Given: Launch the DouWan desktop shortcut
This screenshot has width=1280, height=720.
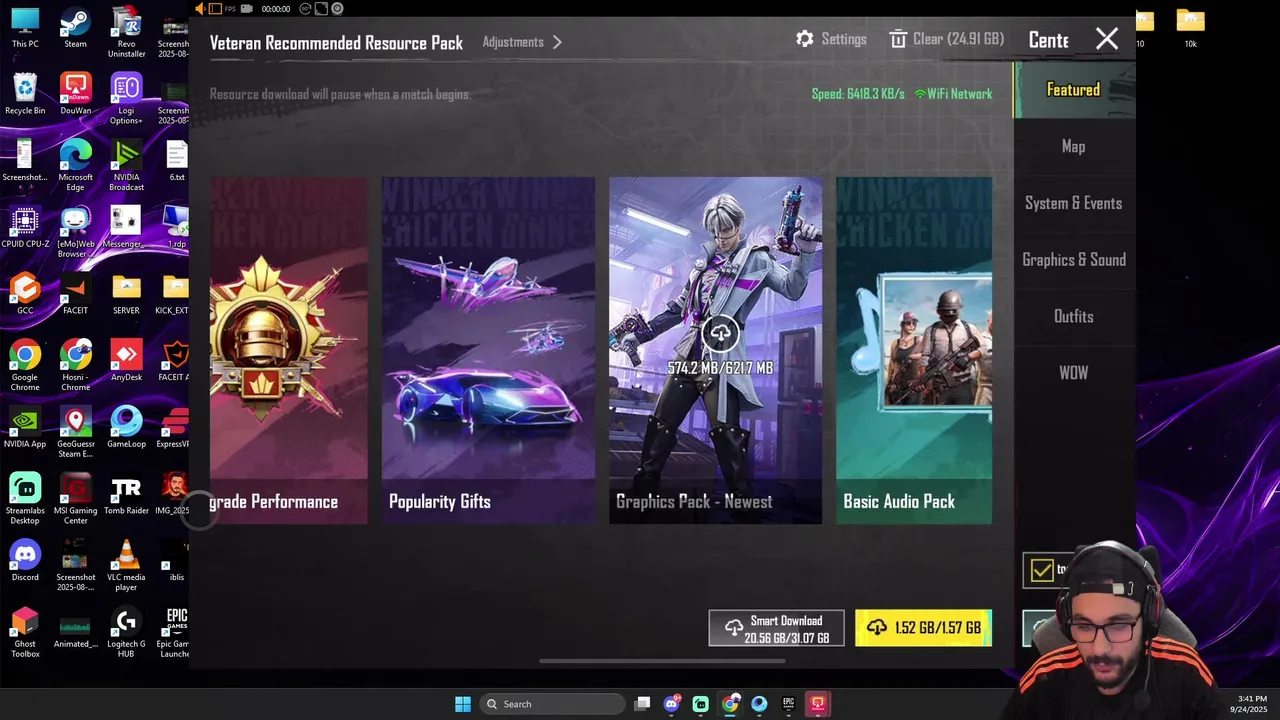Looking at the screenshot, I should click(x=75, y=95).
